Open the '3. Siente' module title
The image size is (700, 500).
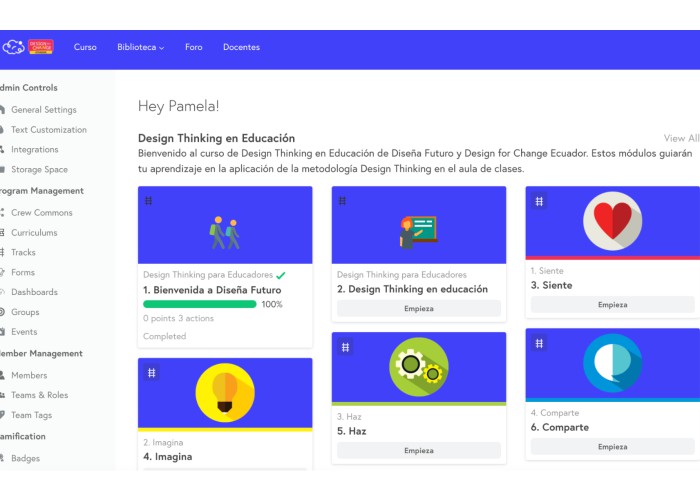pyautogui.click(x=551, y=285)
